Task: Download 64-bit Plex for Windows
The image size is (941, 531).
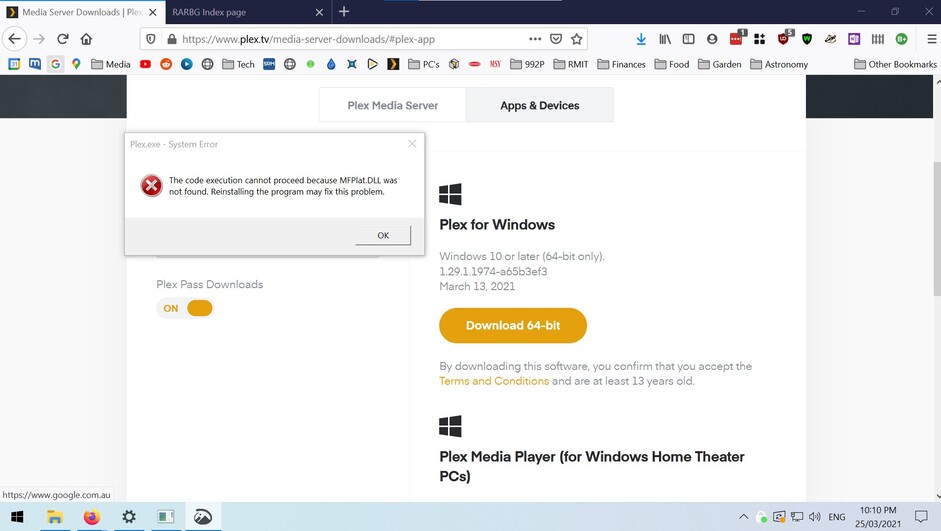Action: click(513, 325)
